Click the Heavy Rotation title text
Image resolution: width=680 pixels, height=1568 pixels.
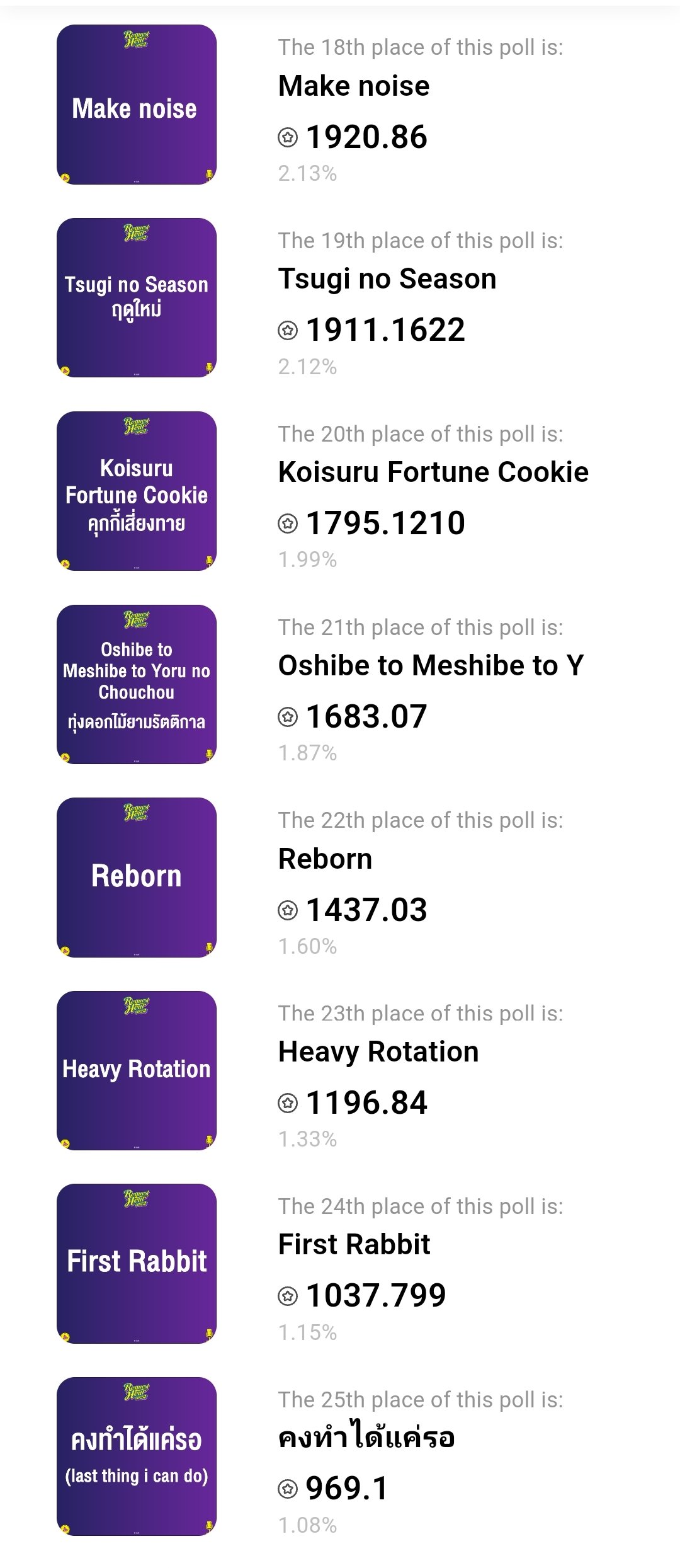tap(378, 1052)
